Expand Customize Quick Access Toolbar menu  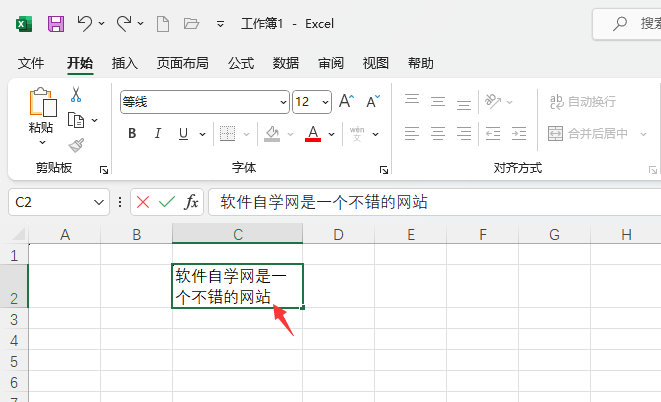220,24
